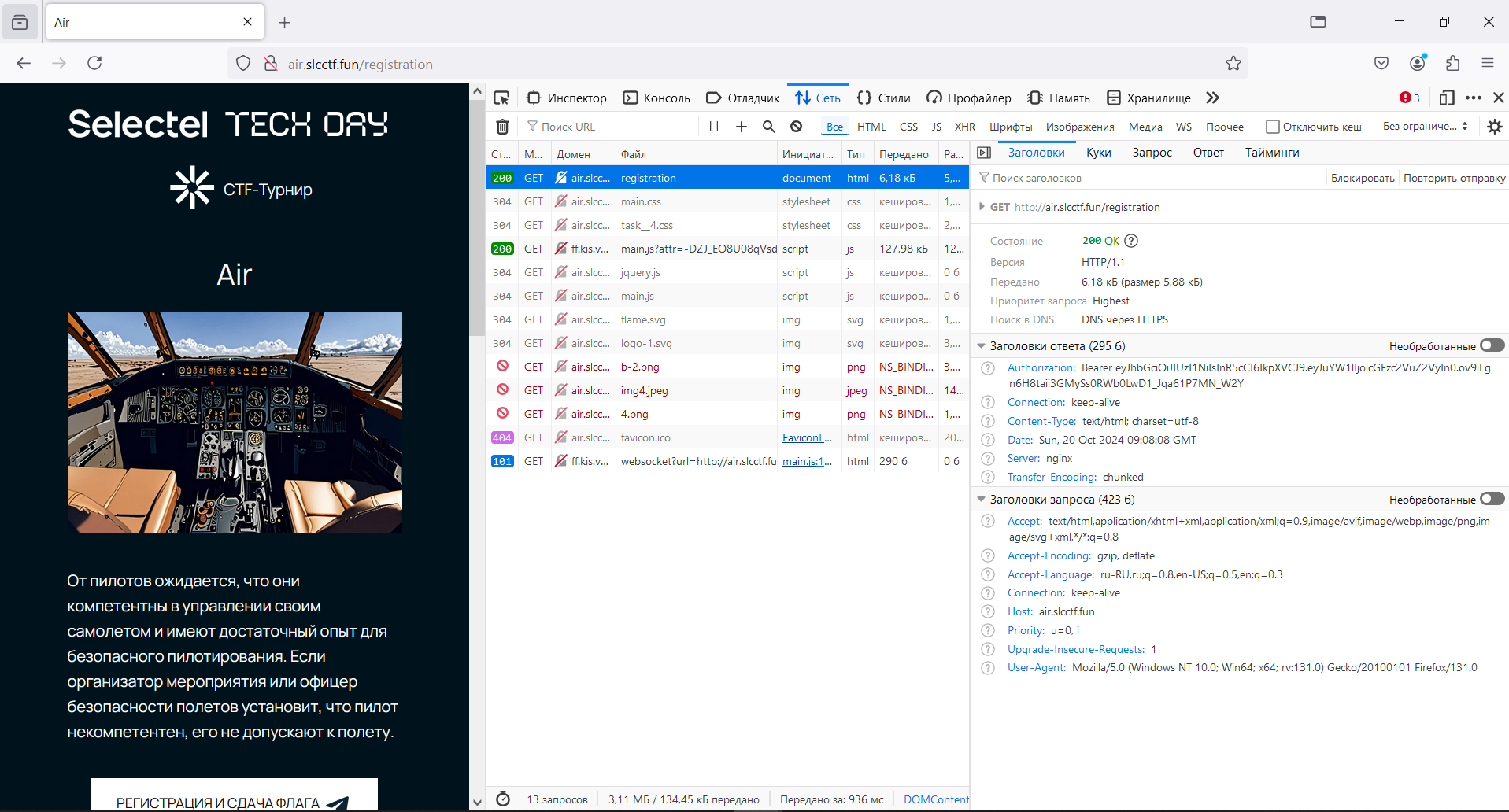Sort requests by the Файл column
Viewport: 1509px width, 812px height.
[697, 154]
